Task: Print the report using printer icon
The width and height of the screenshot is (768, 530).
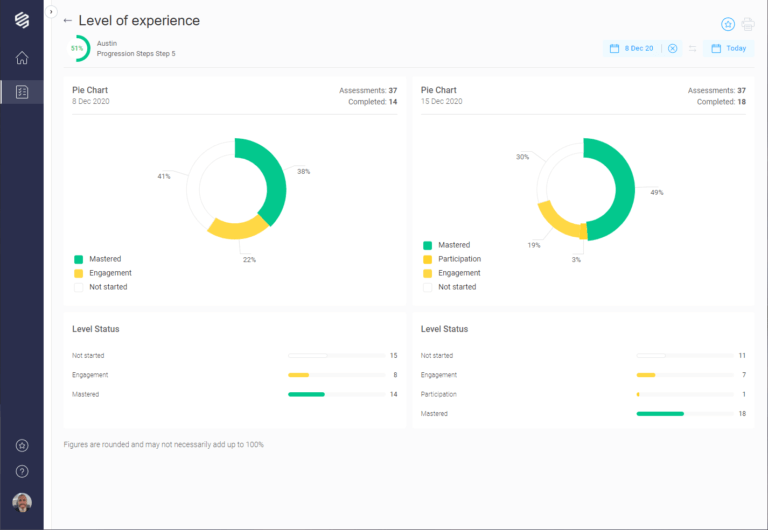Action: (747, 24)
